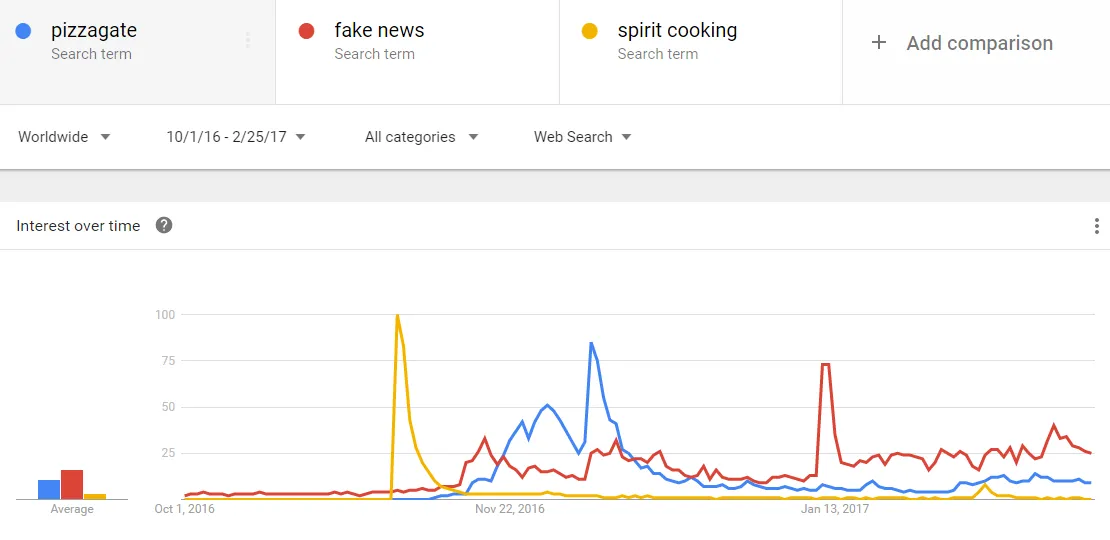
Task: Select the spirit cooking search term box
Action: (x=701, y=52)
